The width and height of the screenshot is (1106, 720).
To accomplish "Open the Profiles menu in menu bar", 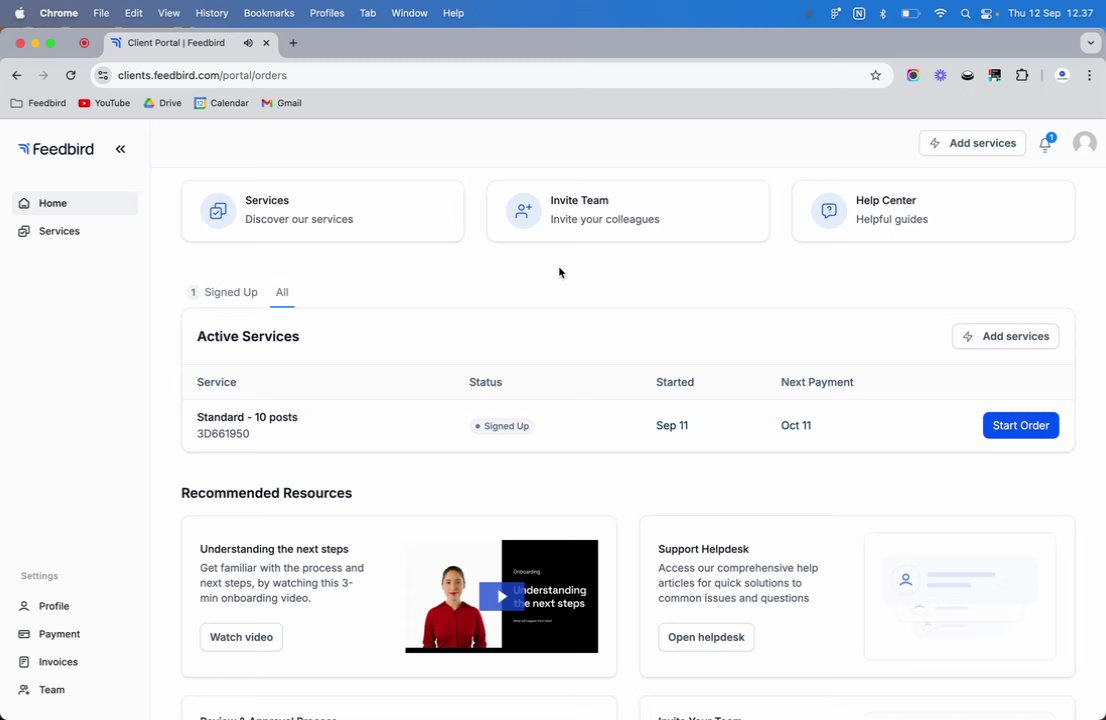I will point(327,13).
